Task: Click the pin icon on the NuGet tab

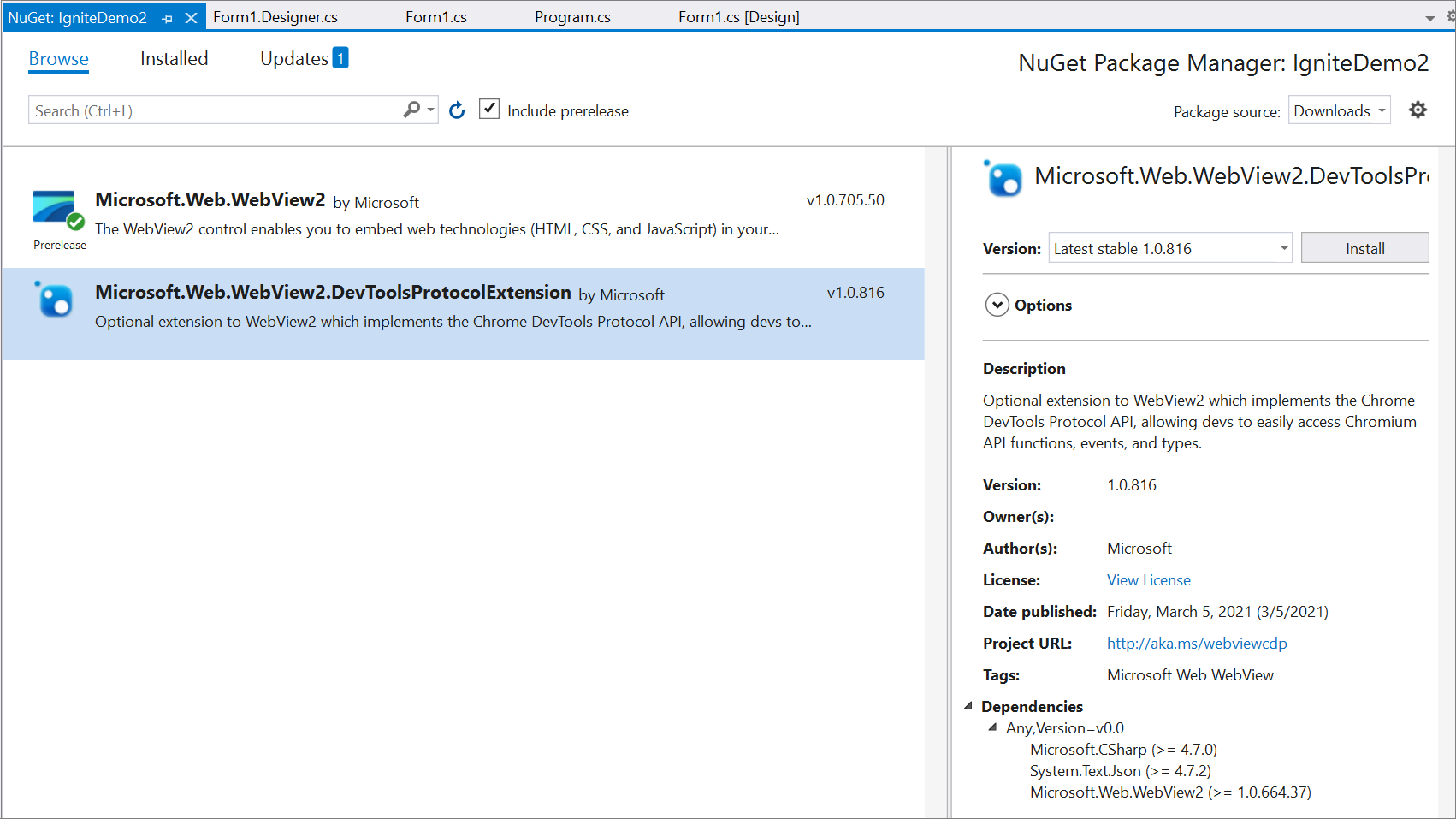Action: click(x=168, y=16)
